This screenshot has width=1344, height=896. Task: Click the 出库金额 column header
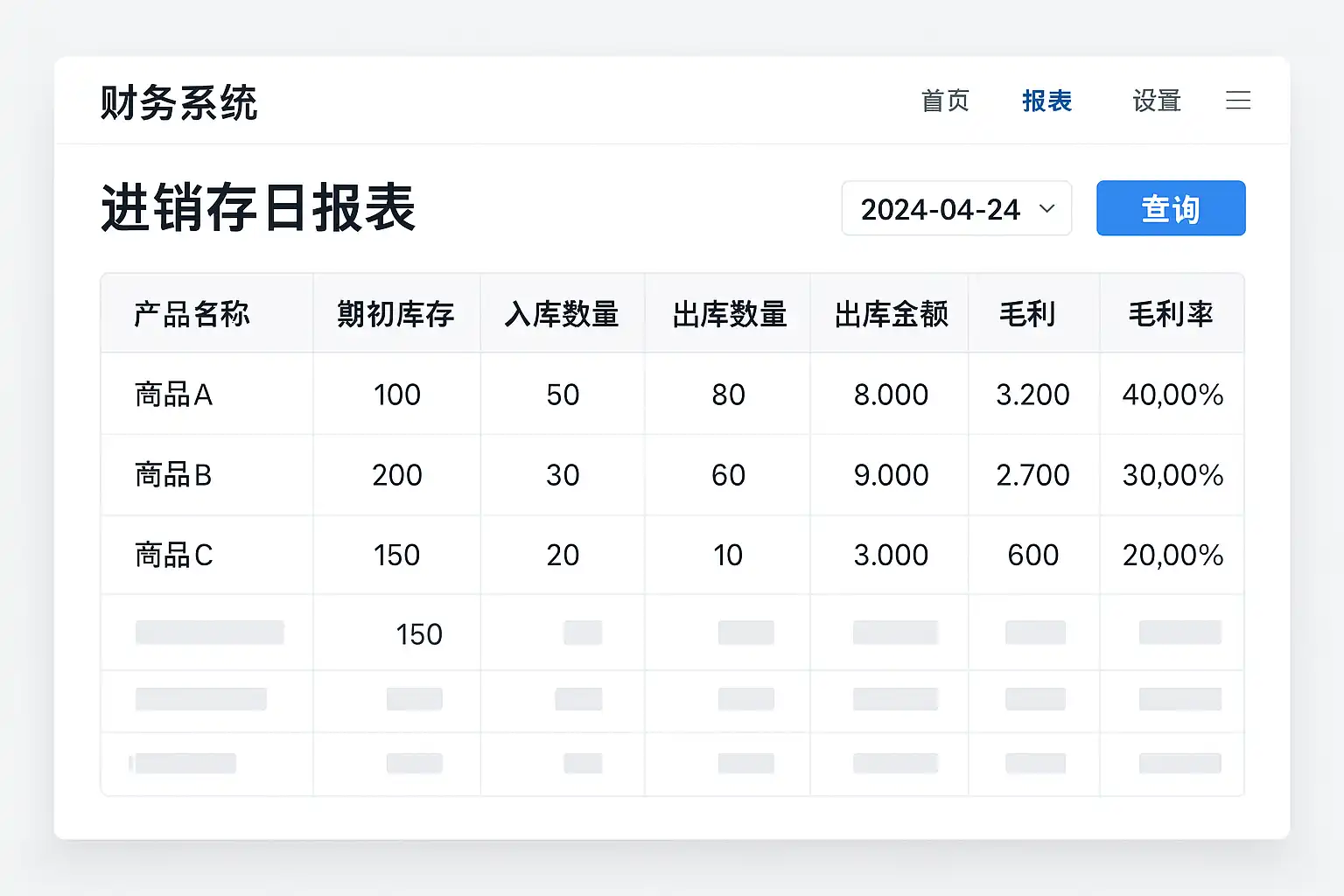tap(891, 314)
